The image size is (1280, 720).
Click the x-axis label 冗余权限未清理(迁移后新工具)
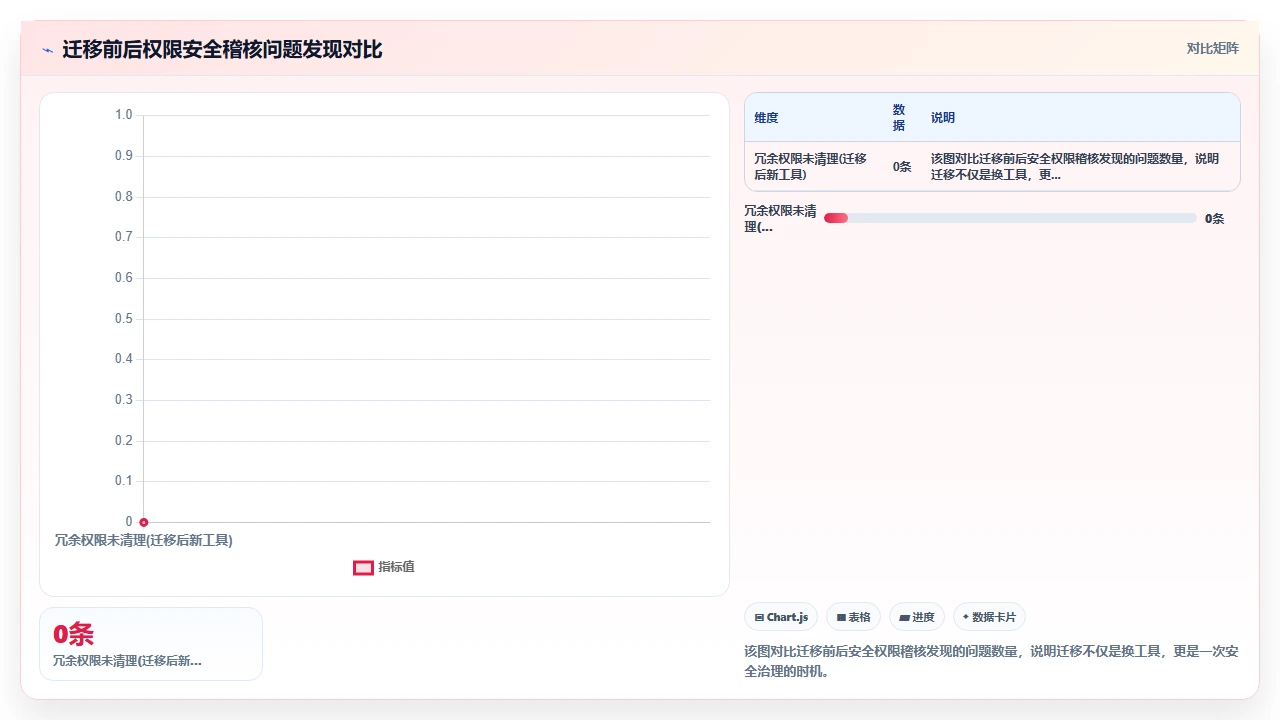tap(143, 540)
